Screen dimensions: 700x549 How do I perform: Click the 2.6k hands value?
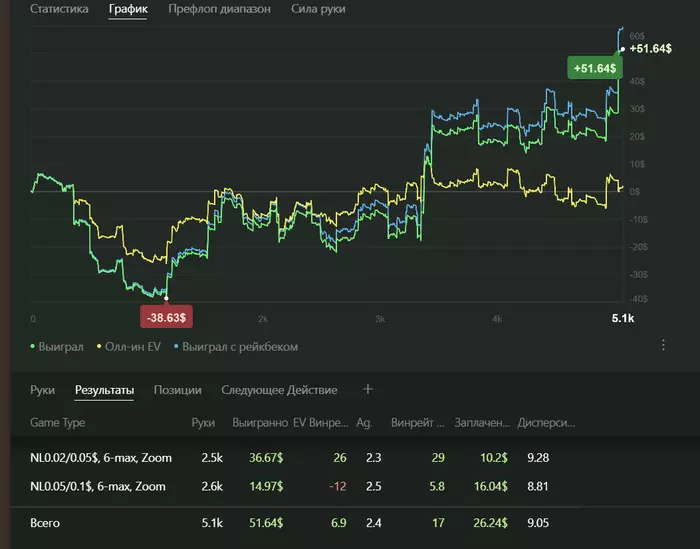(212, 487)
